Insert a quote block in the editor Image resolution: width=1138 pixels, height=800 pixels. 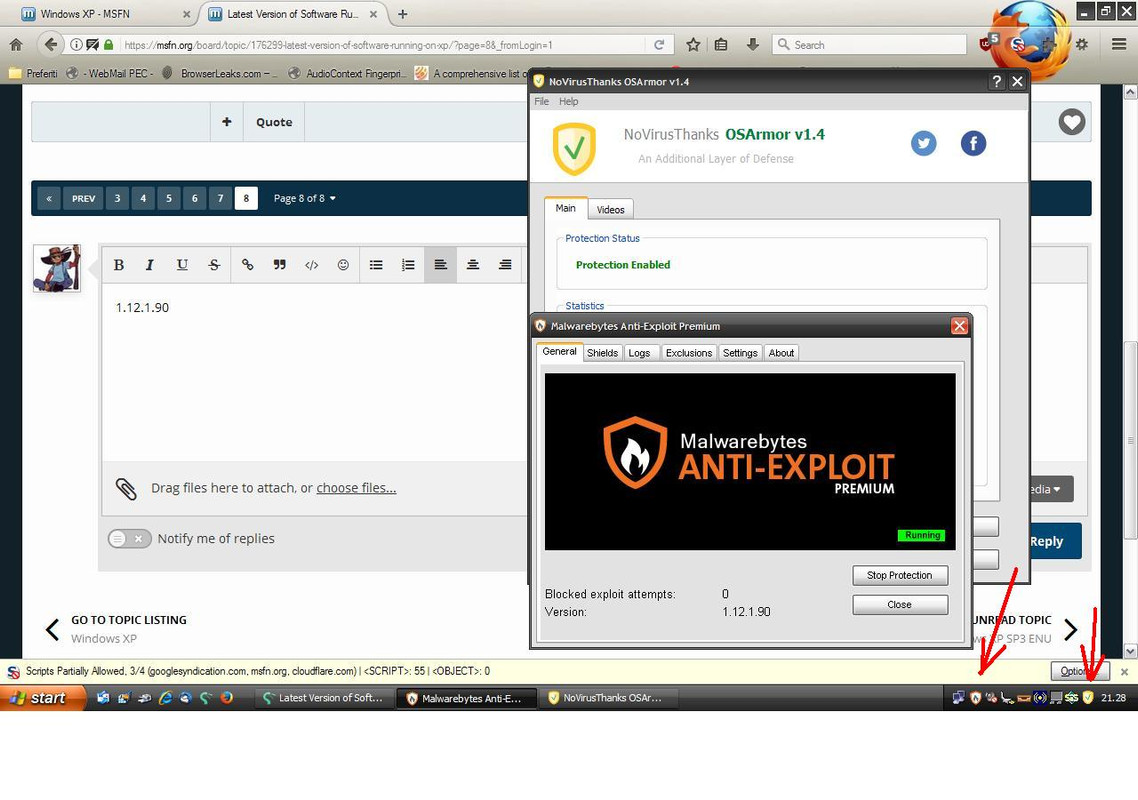click(279, 265)
